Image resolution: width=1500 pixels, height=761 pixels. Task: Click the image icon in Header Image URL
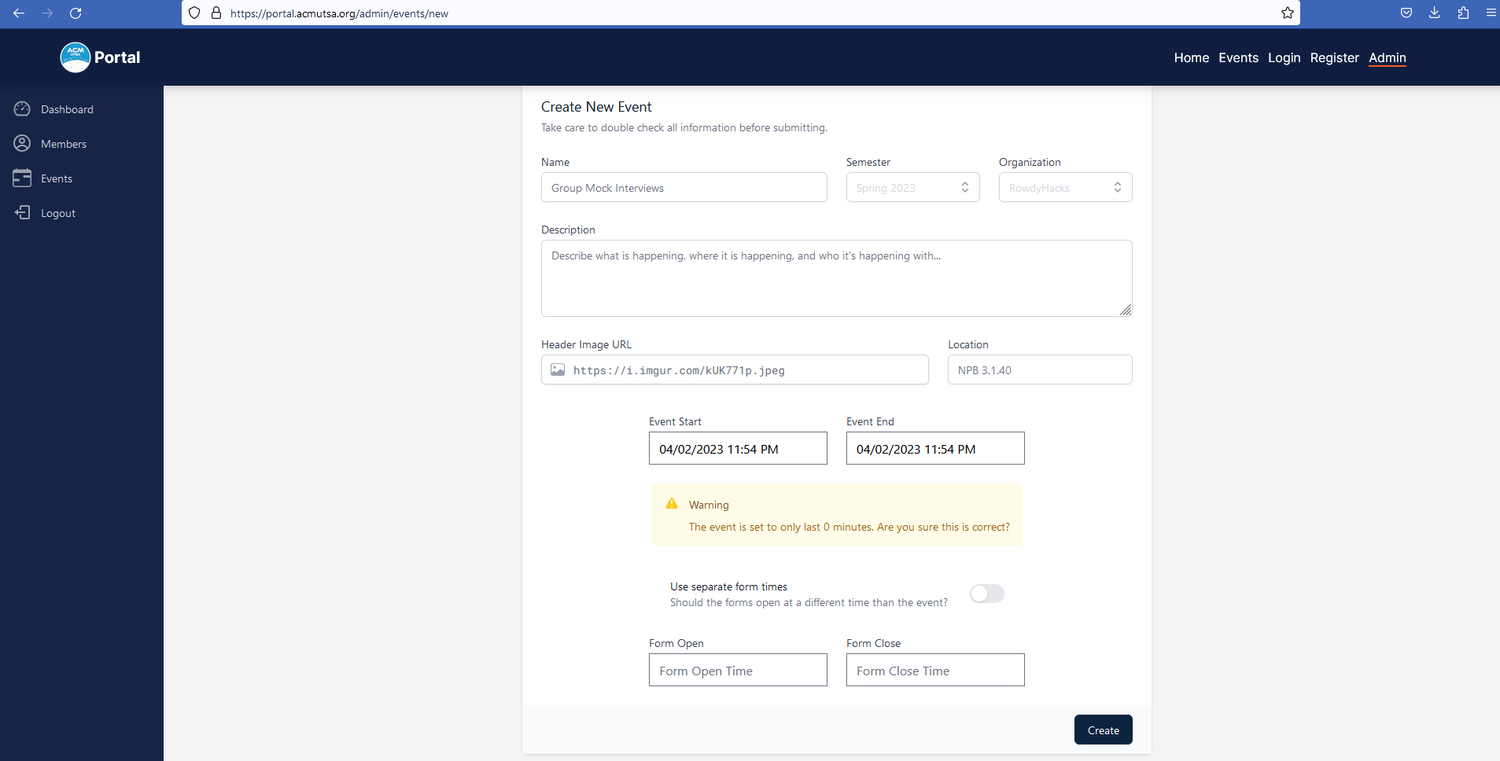point(558,370)
